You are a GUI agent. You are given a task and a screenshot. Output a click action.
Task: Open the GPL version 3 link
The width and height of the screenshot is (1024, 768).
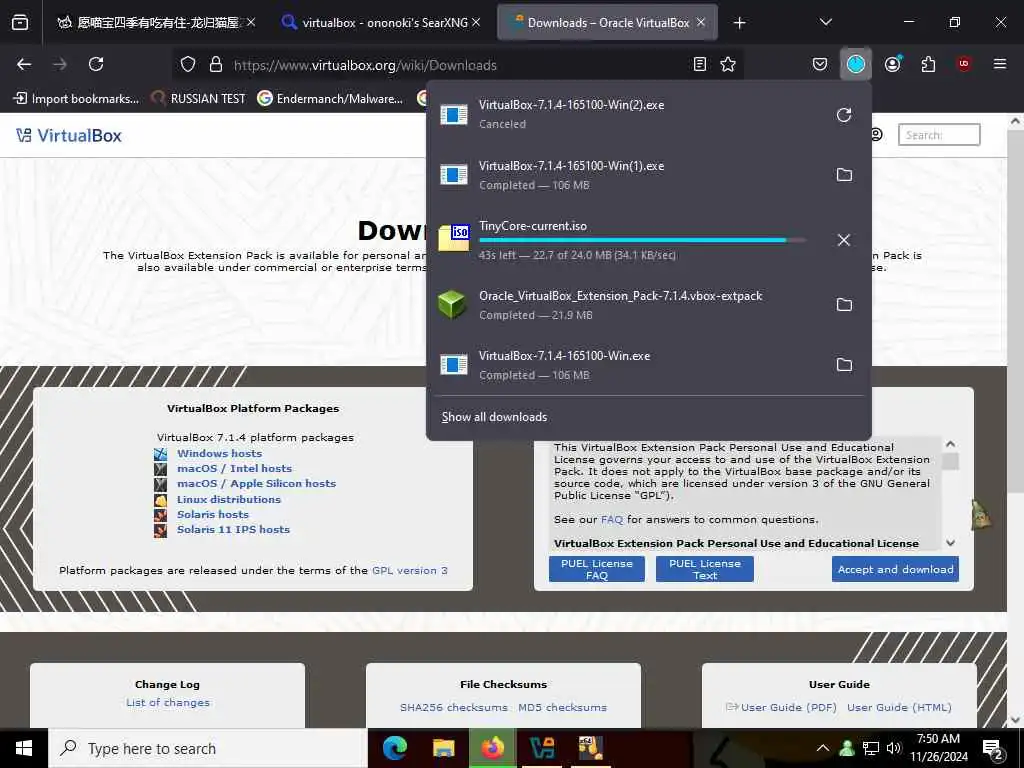[409, 570]
